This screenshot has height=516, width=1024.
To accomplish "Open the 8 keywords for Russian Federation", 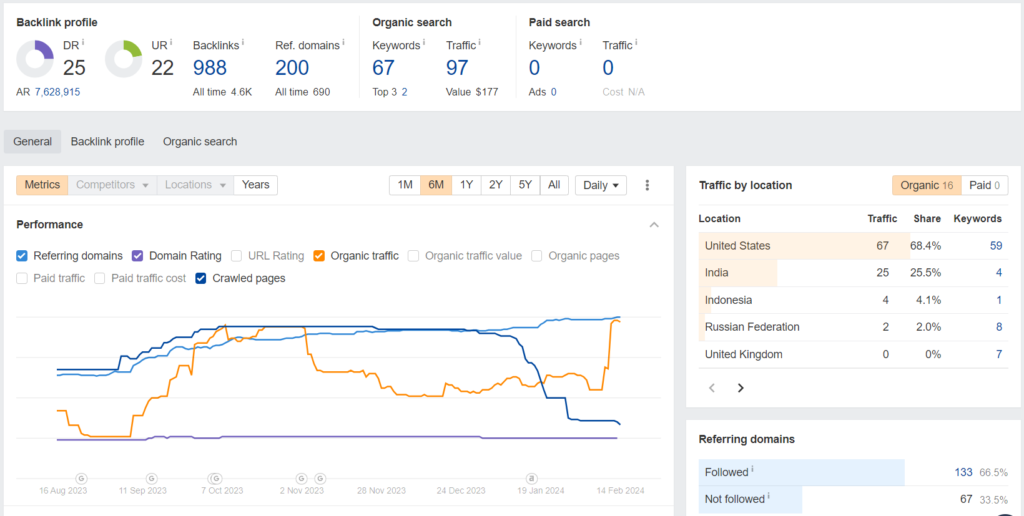I will pyautogui.click(x=999, y=327).
